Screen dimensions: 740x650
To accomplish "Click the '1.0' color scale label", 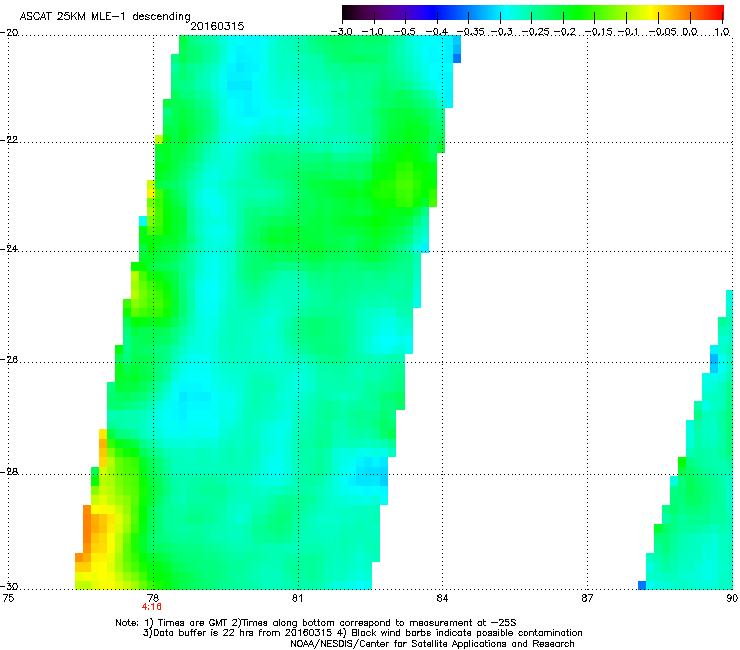I will 722,32.
